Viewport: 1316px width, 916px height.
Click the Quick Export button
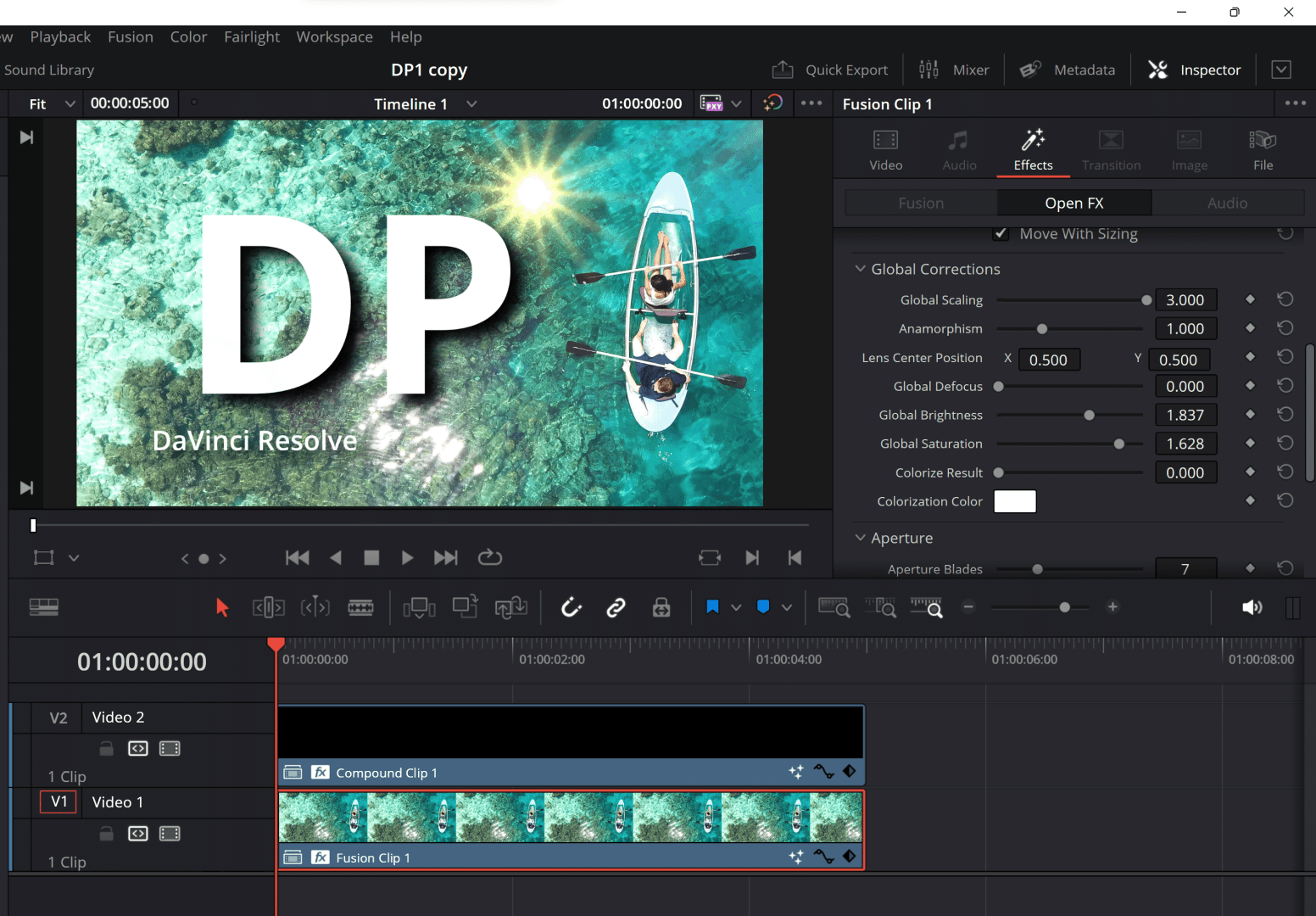[830, 70]
